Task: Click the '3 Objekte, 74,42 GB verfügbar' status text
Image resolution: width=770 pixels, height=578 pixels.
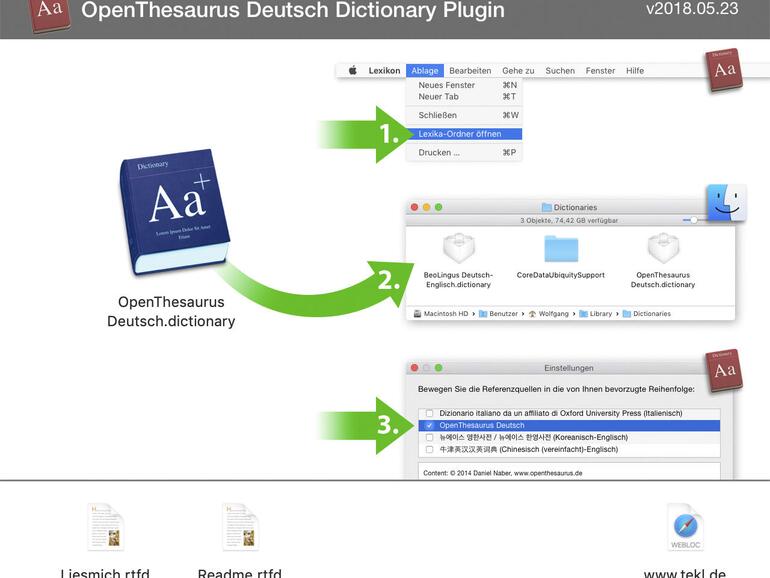Action: [x=569, y=220]
